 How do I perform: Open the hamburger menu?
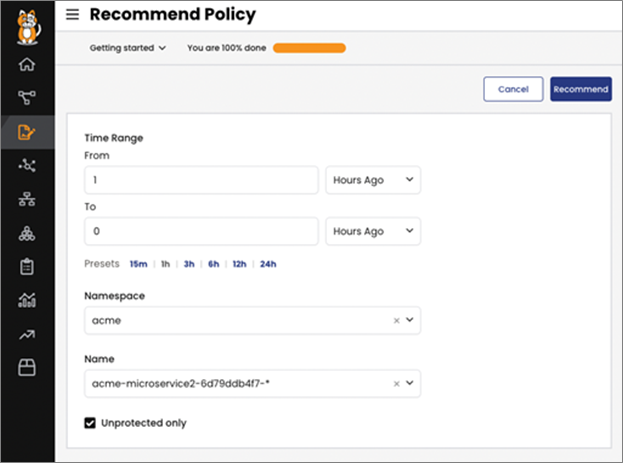pos(72,15)
